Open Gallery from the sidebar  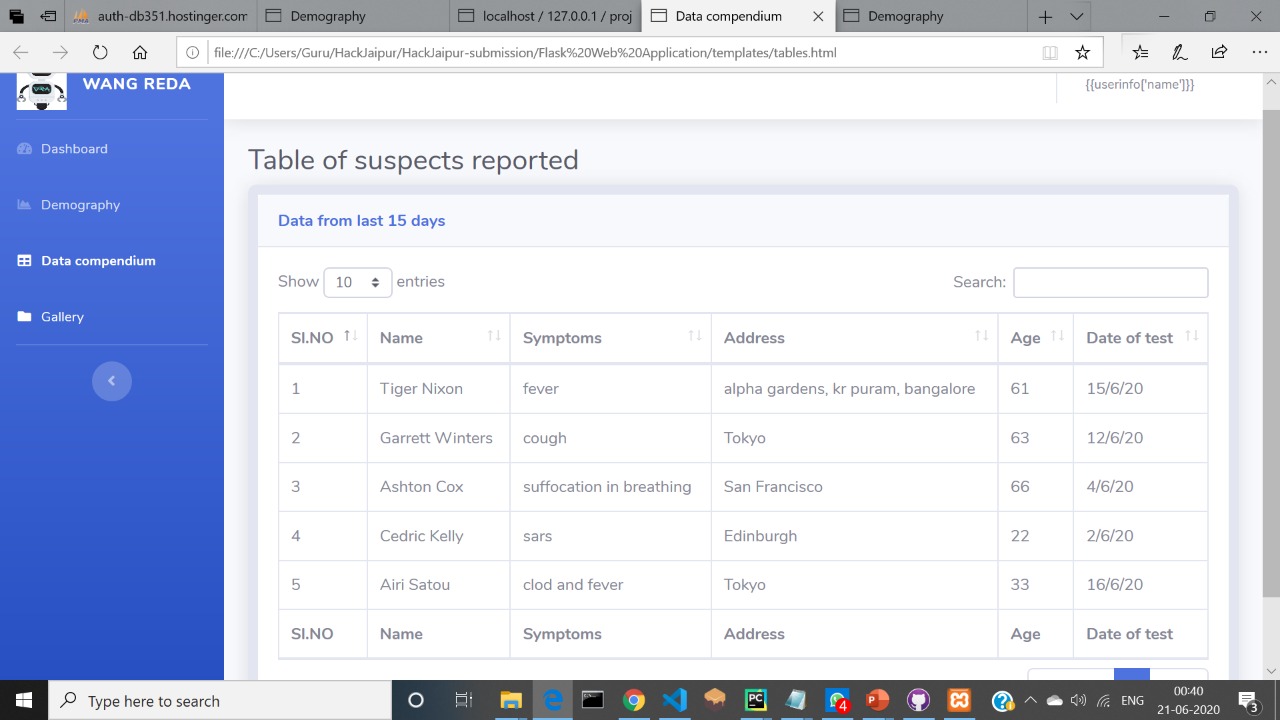tap(50, 317)
